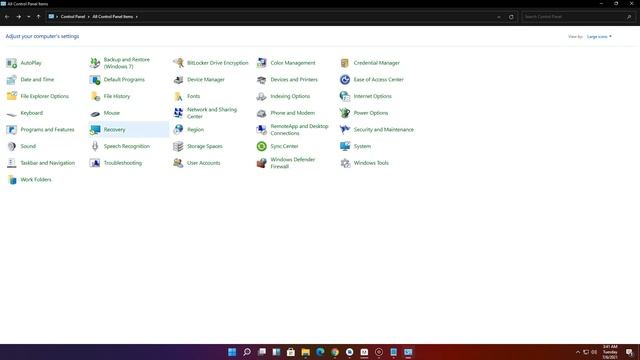Open the Work Folders icon

point(12,180)
